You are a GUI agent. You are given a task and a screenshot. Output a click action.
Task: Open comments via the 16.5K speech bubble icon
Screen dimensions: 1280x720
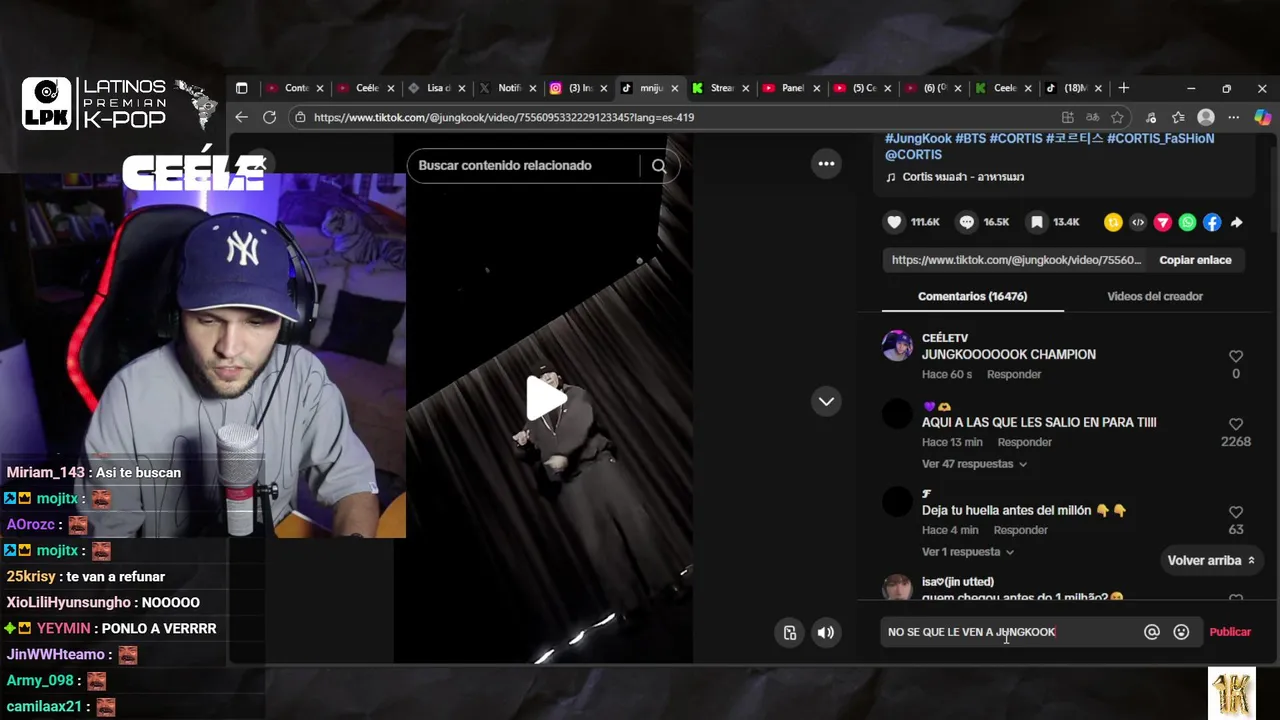pyautogui.click(x=967, y=222)
